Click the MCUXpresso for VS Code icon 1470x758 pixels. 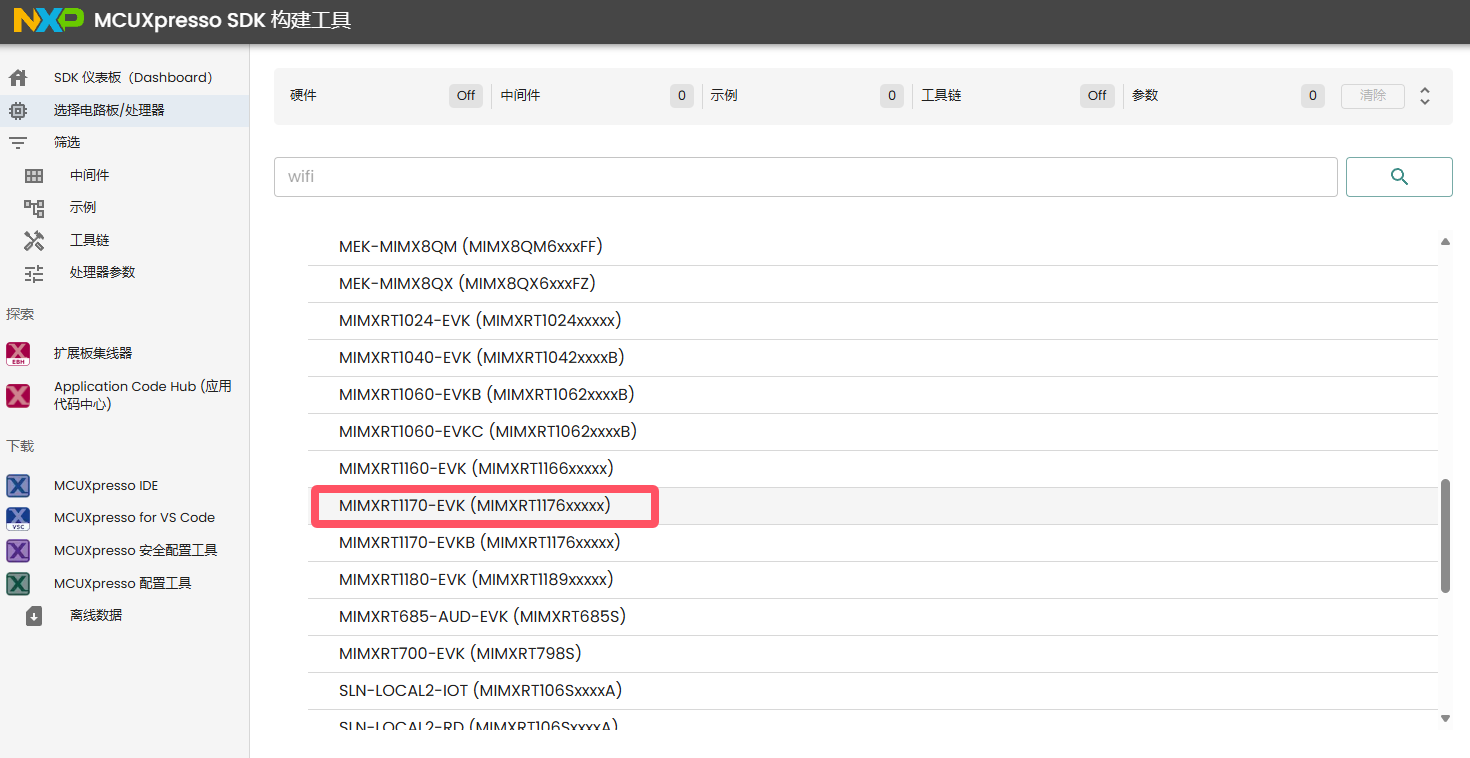pos(18,518)
